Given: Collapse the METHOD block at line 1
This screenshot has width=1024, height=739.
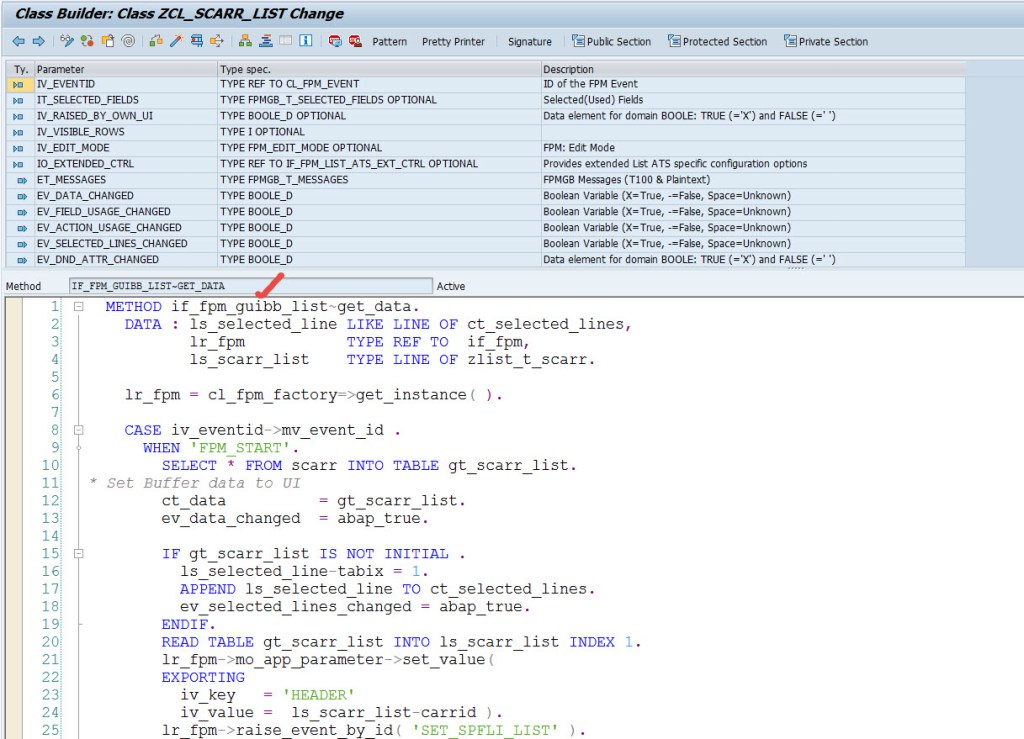Looking at the screenshot, I should [78, 306].
